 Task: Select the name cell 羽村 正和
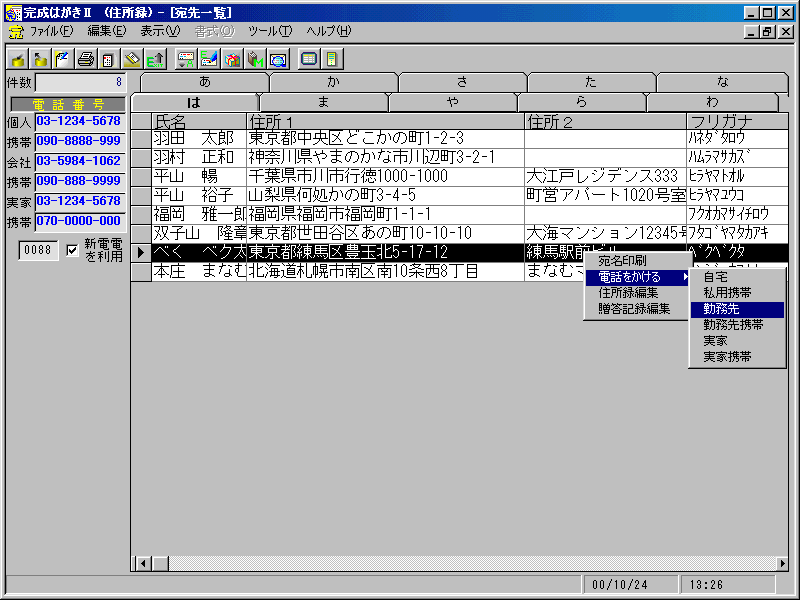[x=199, y=158]
